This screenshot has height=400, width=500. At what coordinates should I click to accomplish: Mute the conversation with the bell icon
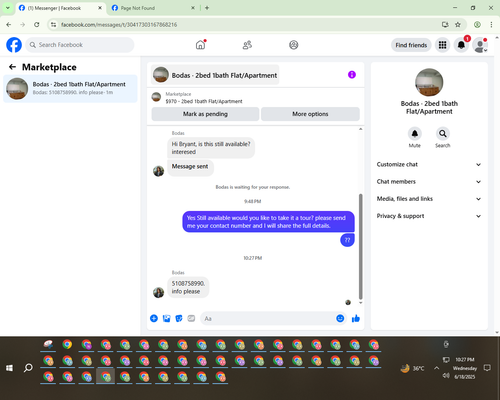tap(415, 134)
